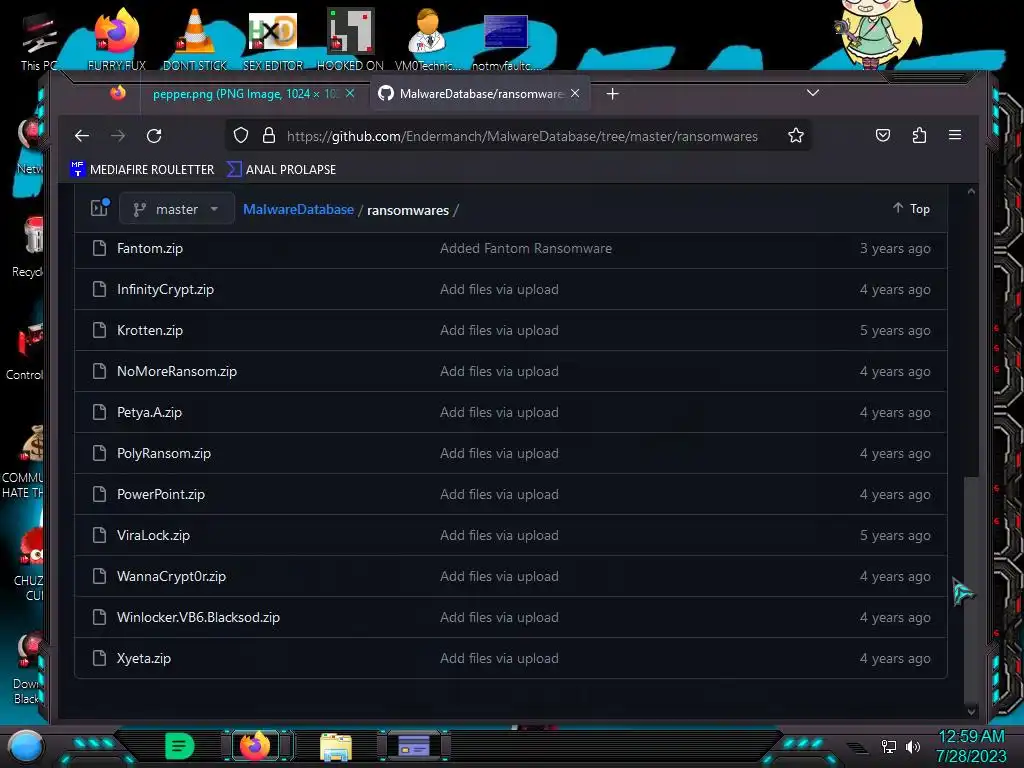Click file icon beside Xyeta.zip
Screen dimensions: 1024x768
(99, 658)
